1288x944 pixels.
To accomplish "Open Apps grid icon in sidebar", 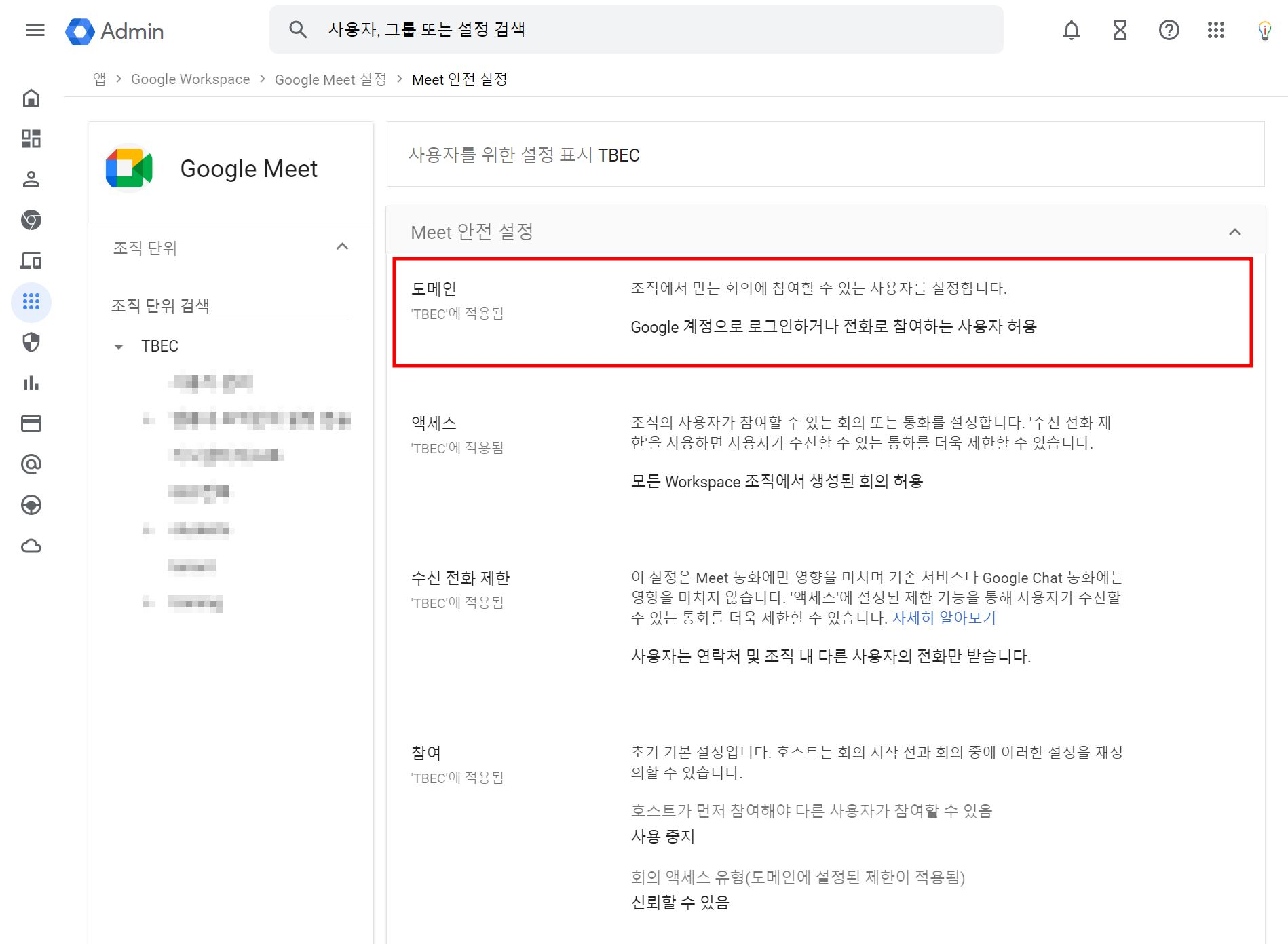I will 31,302.
